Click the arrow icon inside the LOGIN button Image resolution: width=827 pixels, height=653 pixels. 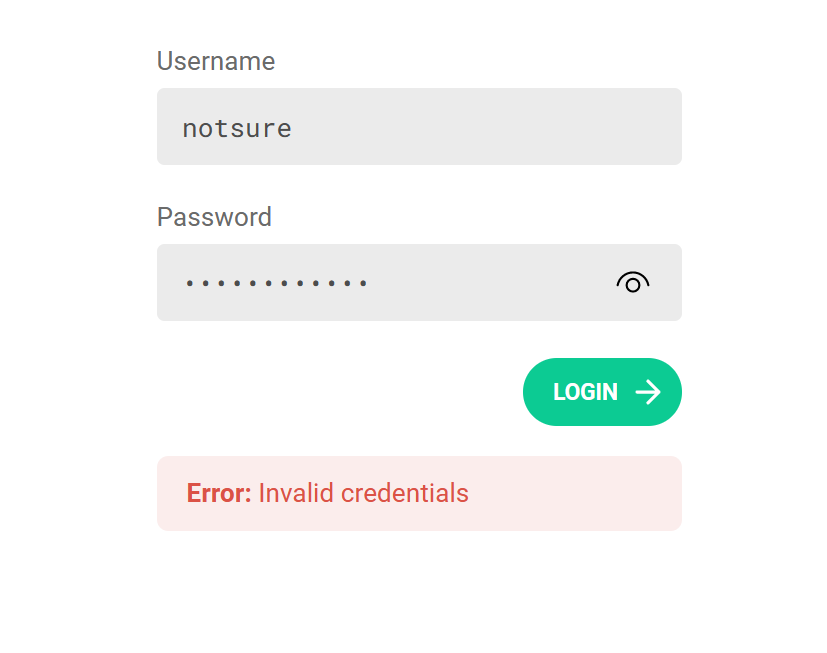click(646, 392)
